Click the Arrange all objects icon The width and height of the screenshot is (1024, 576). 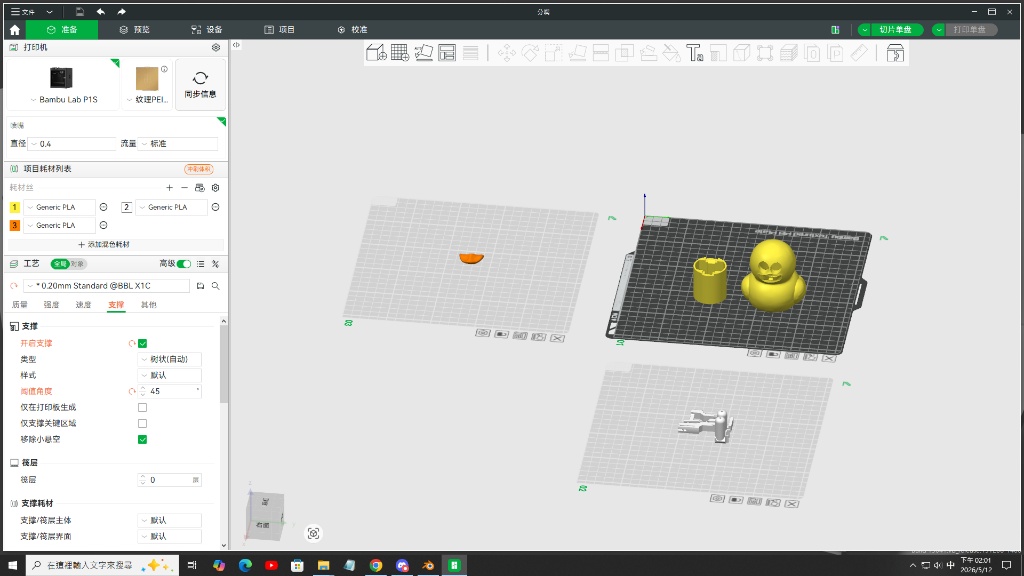(447, 53)
